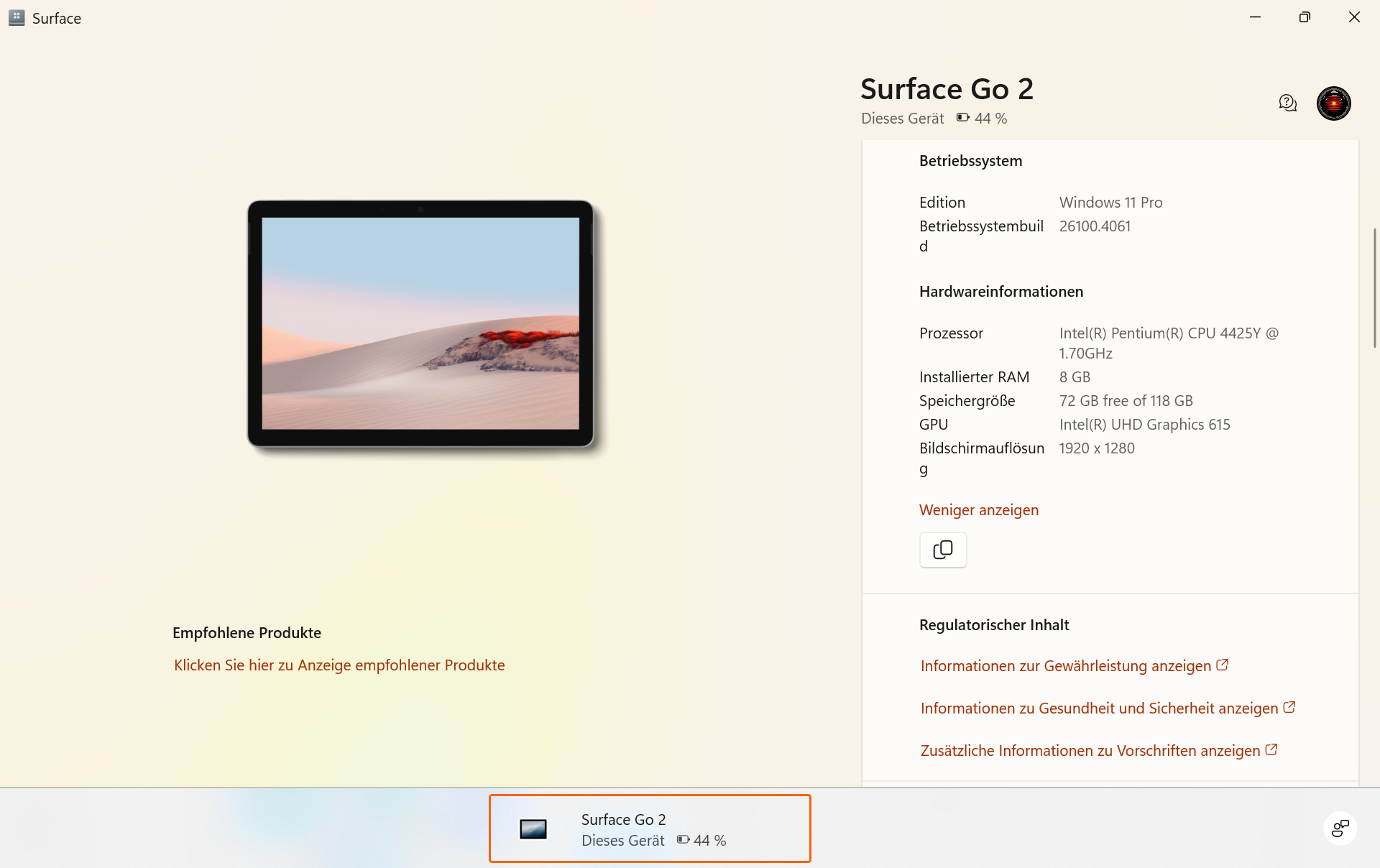This screenshot has height=868, width=1380.
Task: Click link to show empfohlener Produkte
Action: point(339,665)
